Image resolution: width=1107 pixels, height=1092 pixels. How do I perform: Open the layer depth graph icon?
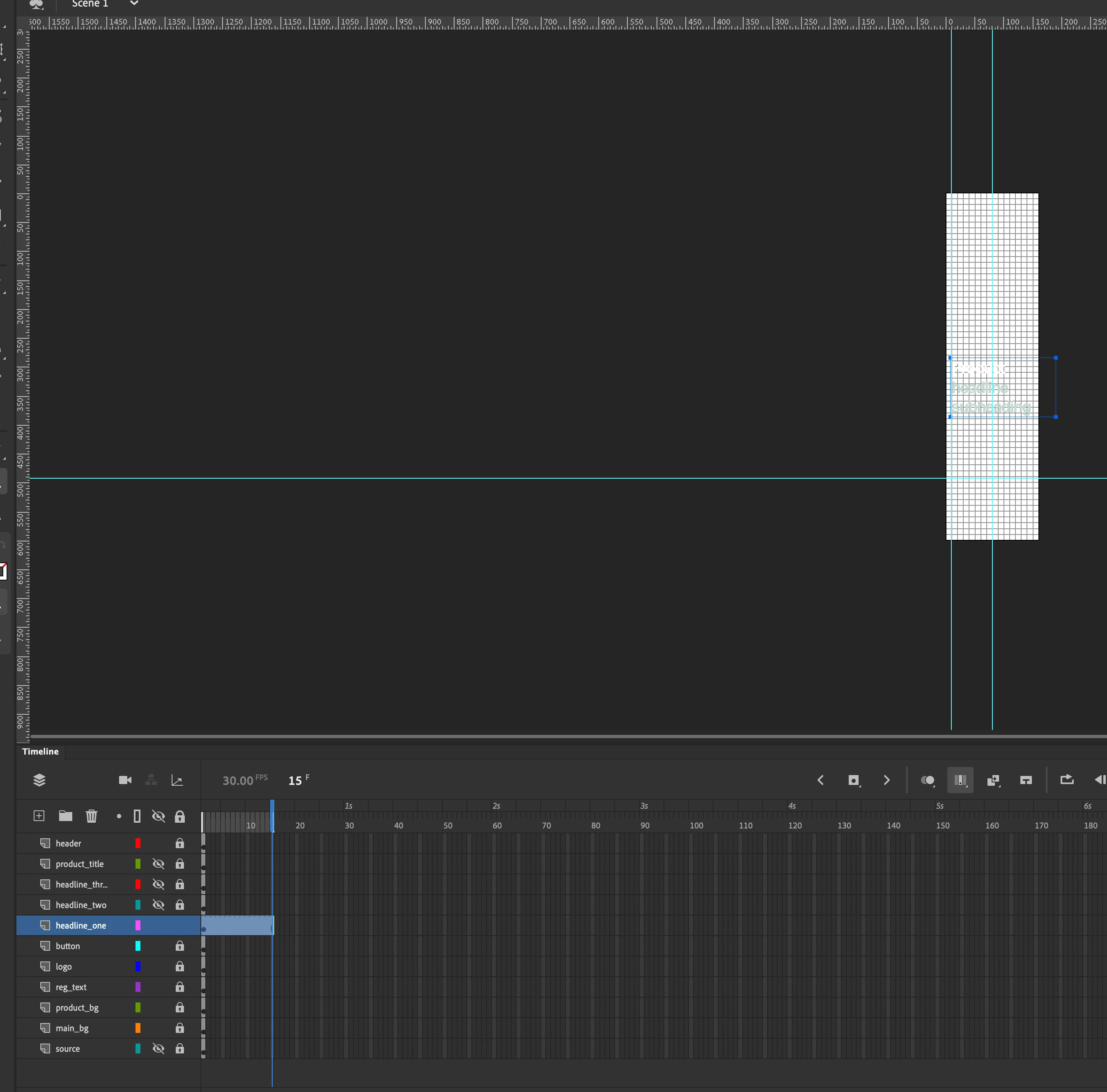coord(177,780)
